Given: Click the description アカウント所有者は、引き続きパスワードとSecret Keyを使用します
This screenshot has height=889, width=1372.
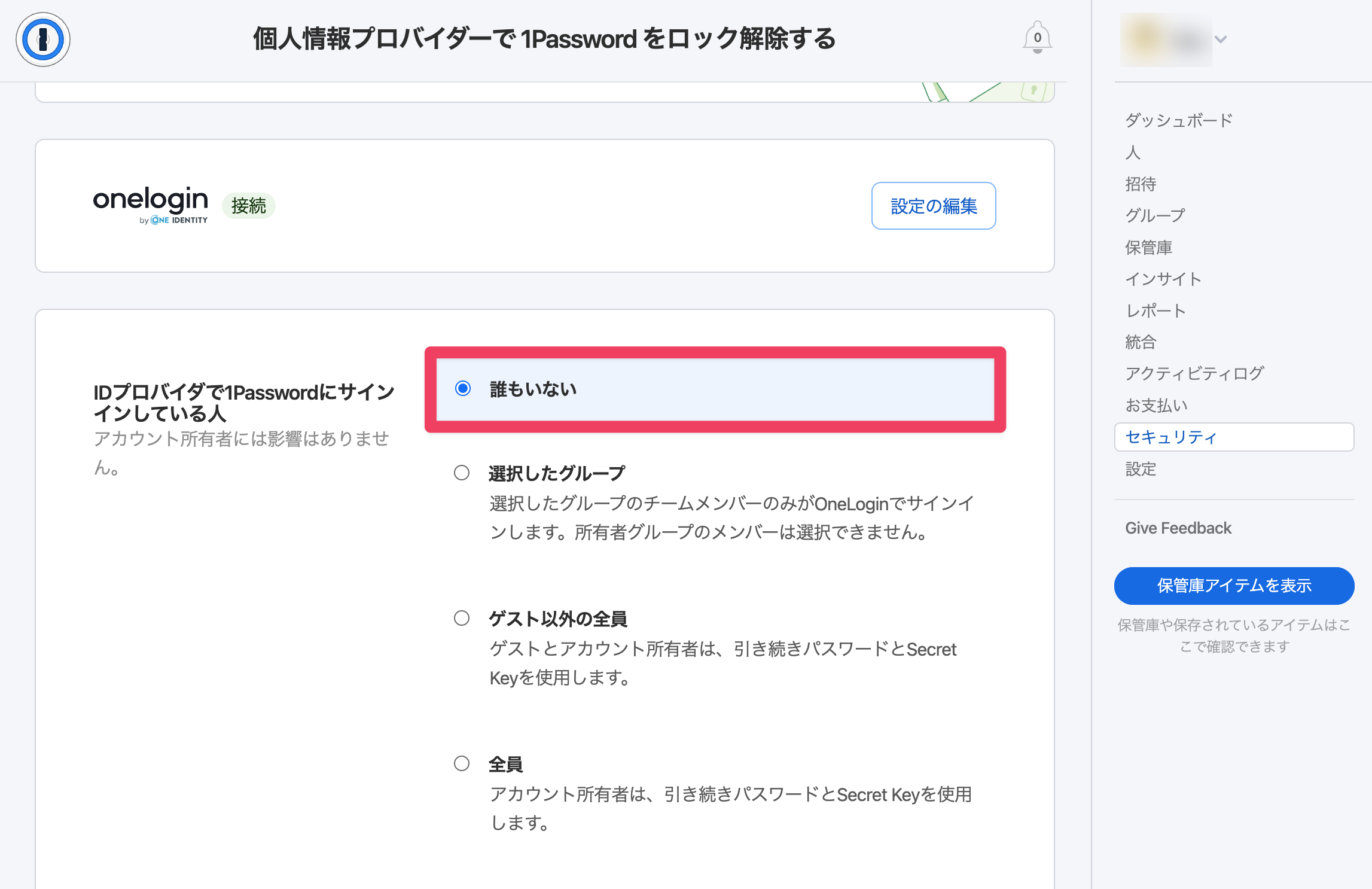Looking at the screenshot, I should tap(731, 809).
